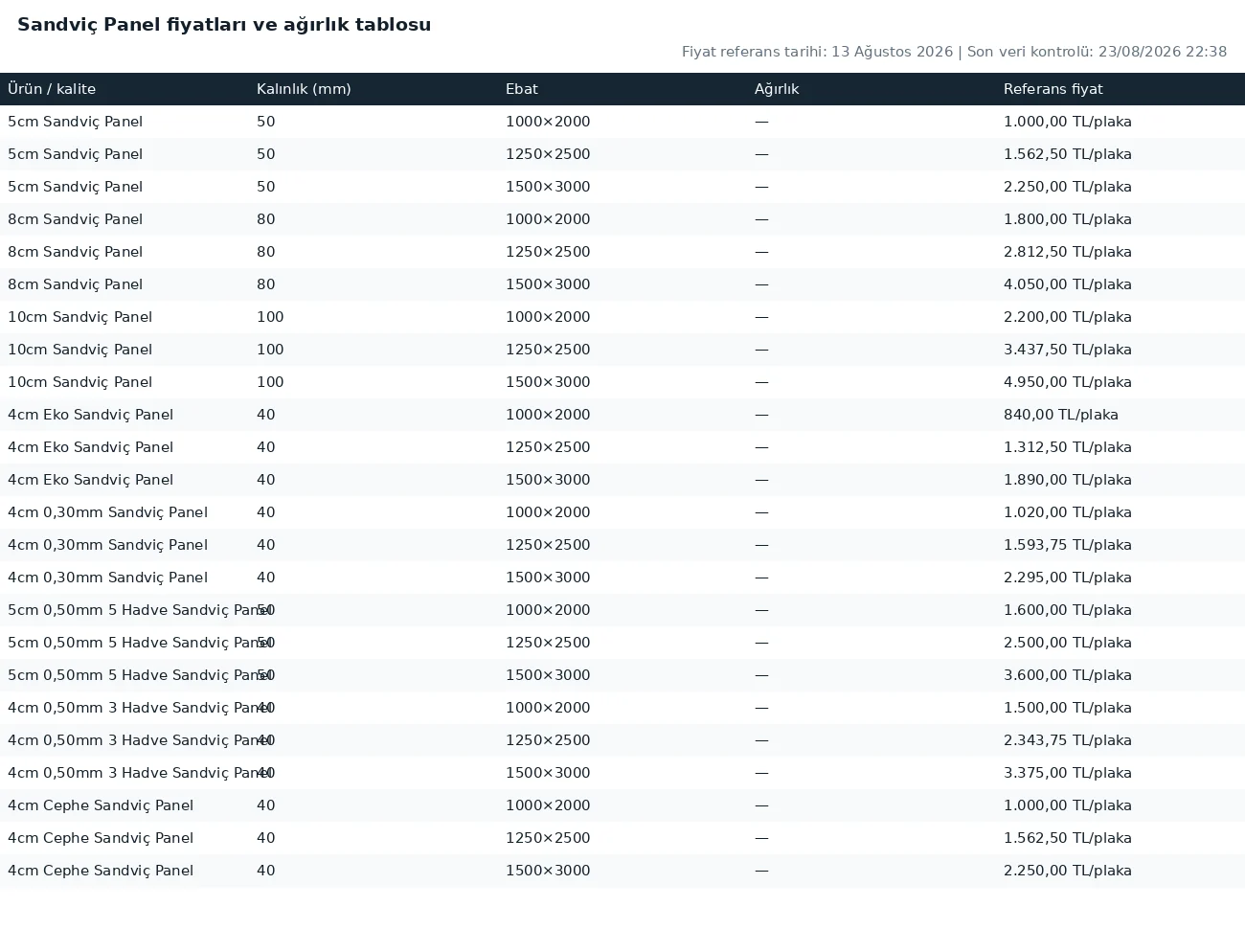Click the price "4.950,00 TL/plaka"

click(x=1068, y=382)
